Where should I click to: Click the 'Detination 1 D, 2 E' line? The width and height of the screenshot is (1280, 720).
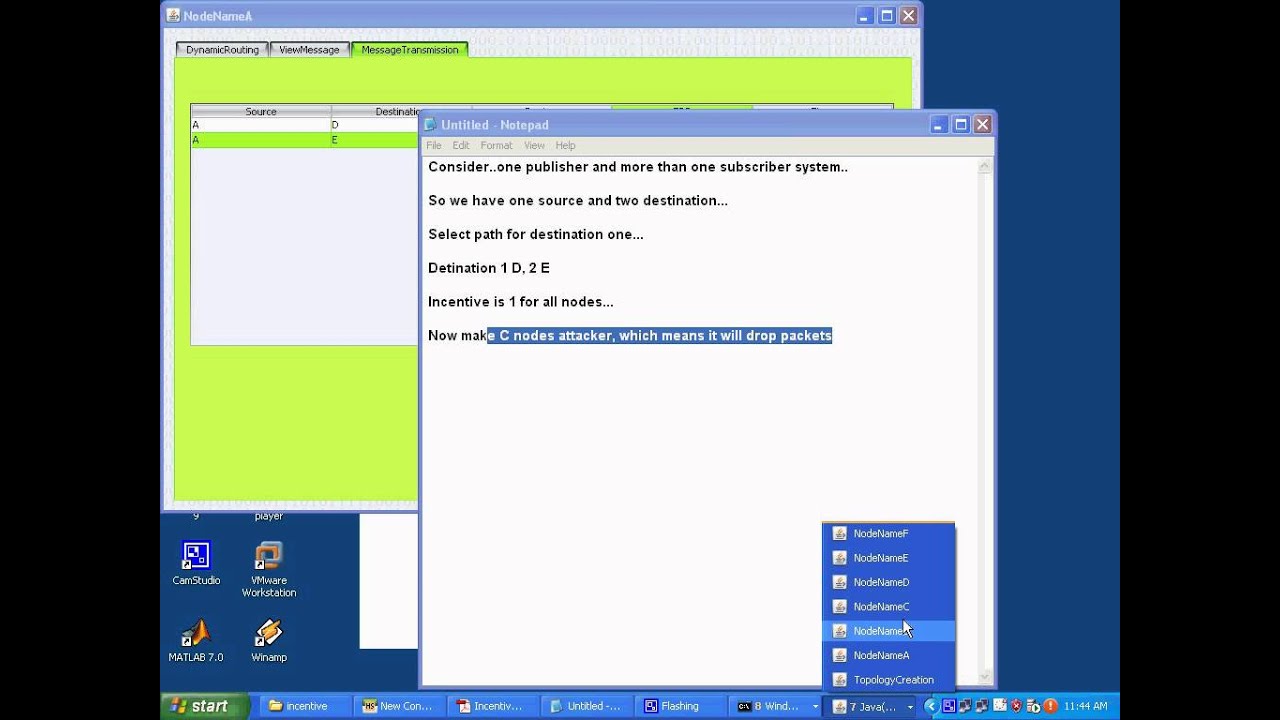(489, 268)
